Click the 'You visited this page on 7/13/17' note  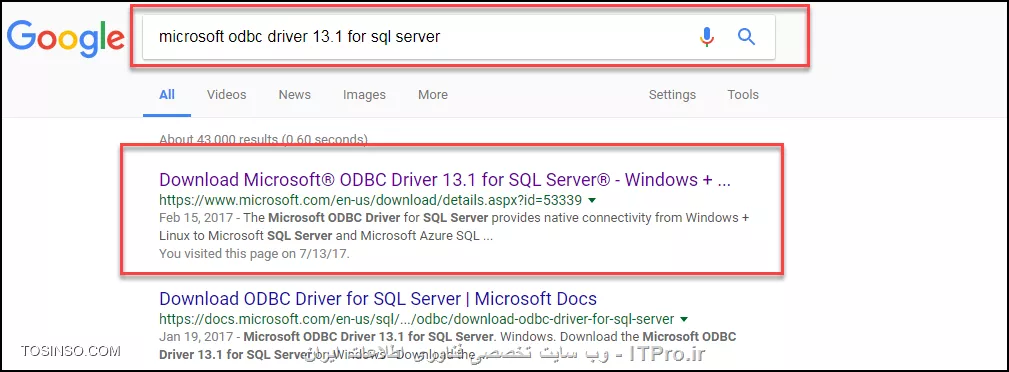[254, 254]
